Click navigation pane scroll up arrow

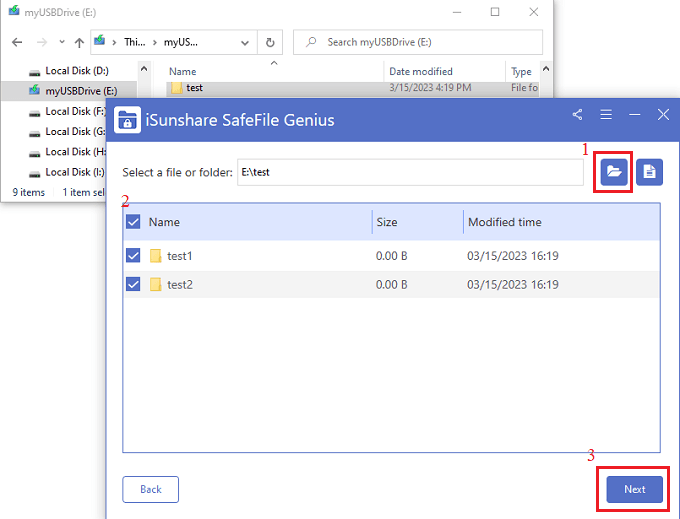pyautogui.click(x=144, y=69)
